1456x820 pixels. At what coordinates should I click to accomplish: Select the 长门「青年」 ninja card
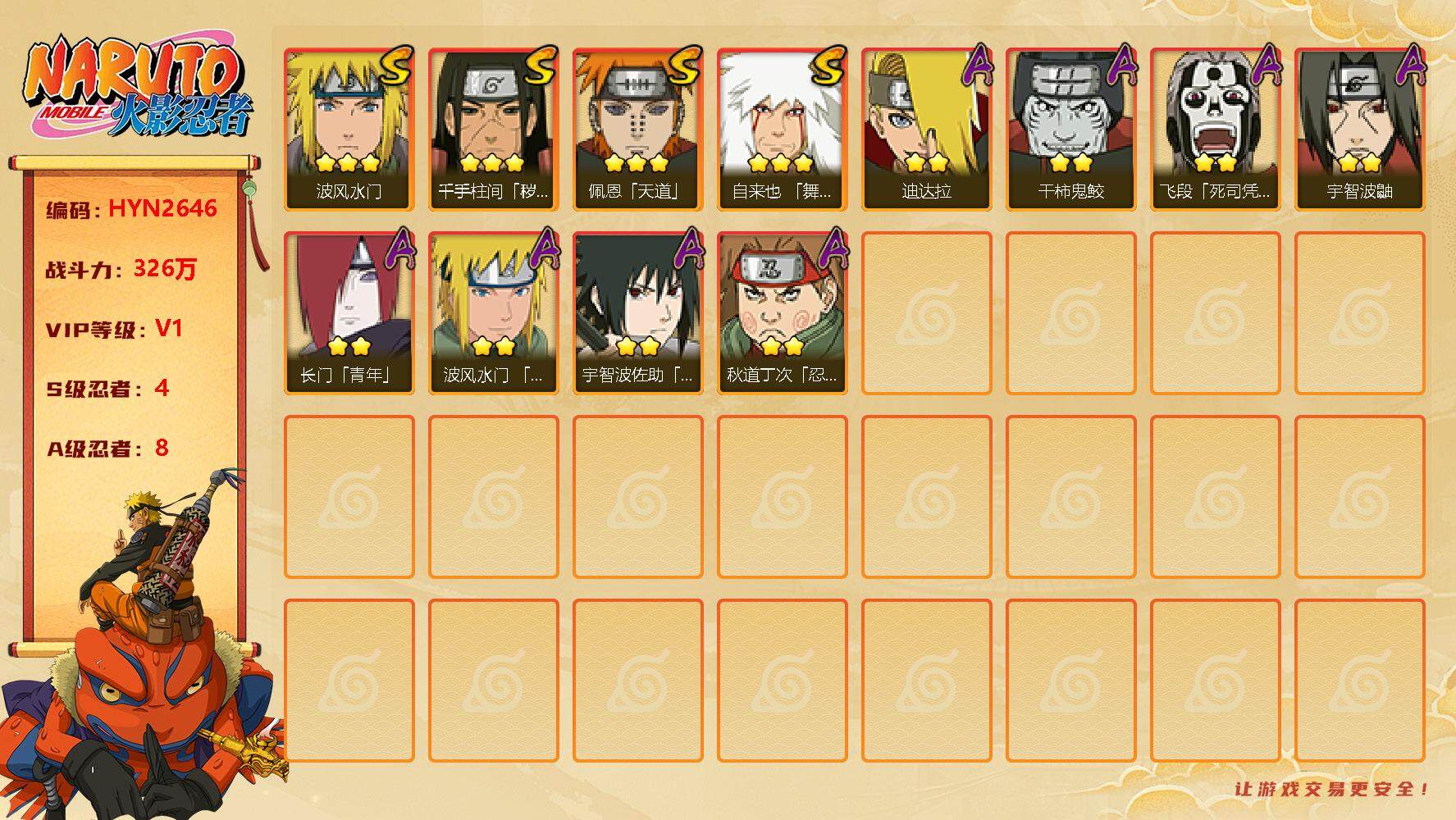coord(349,313)
